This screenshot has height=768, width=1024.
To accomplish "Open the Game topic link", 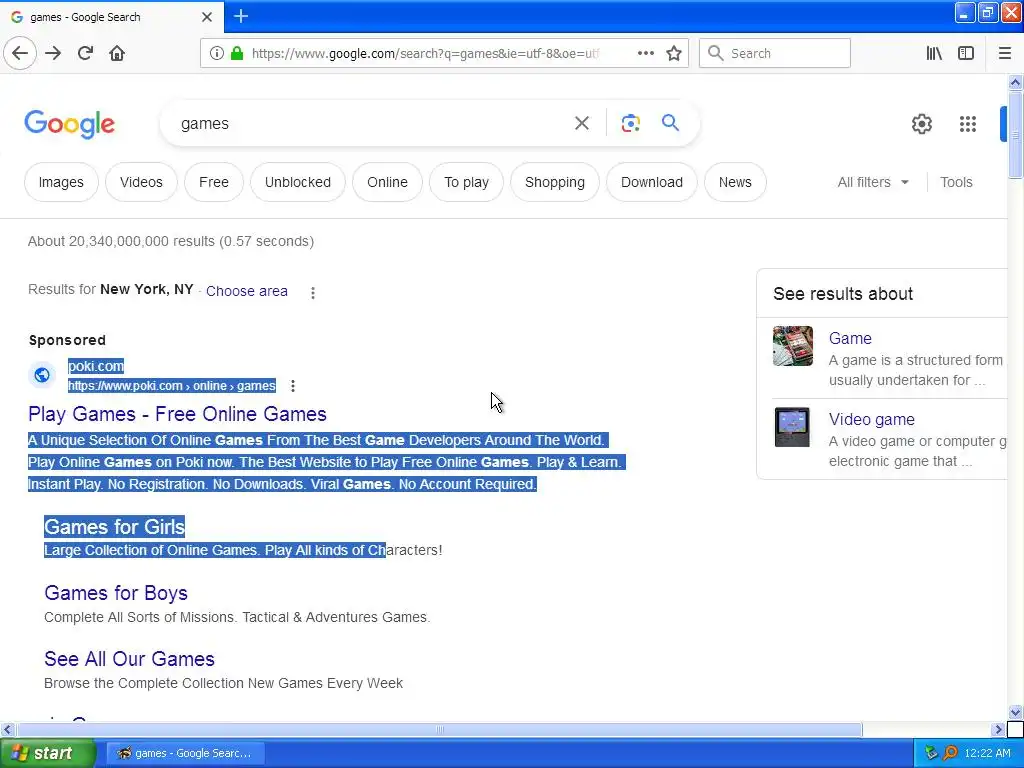I will click(x=850, y=338).
